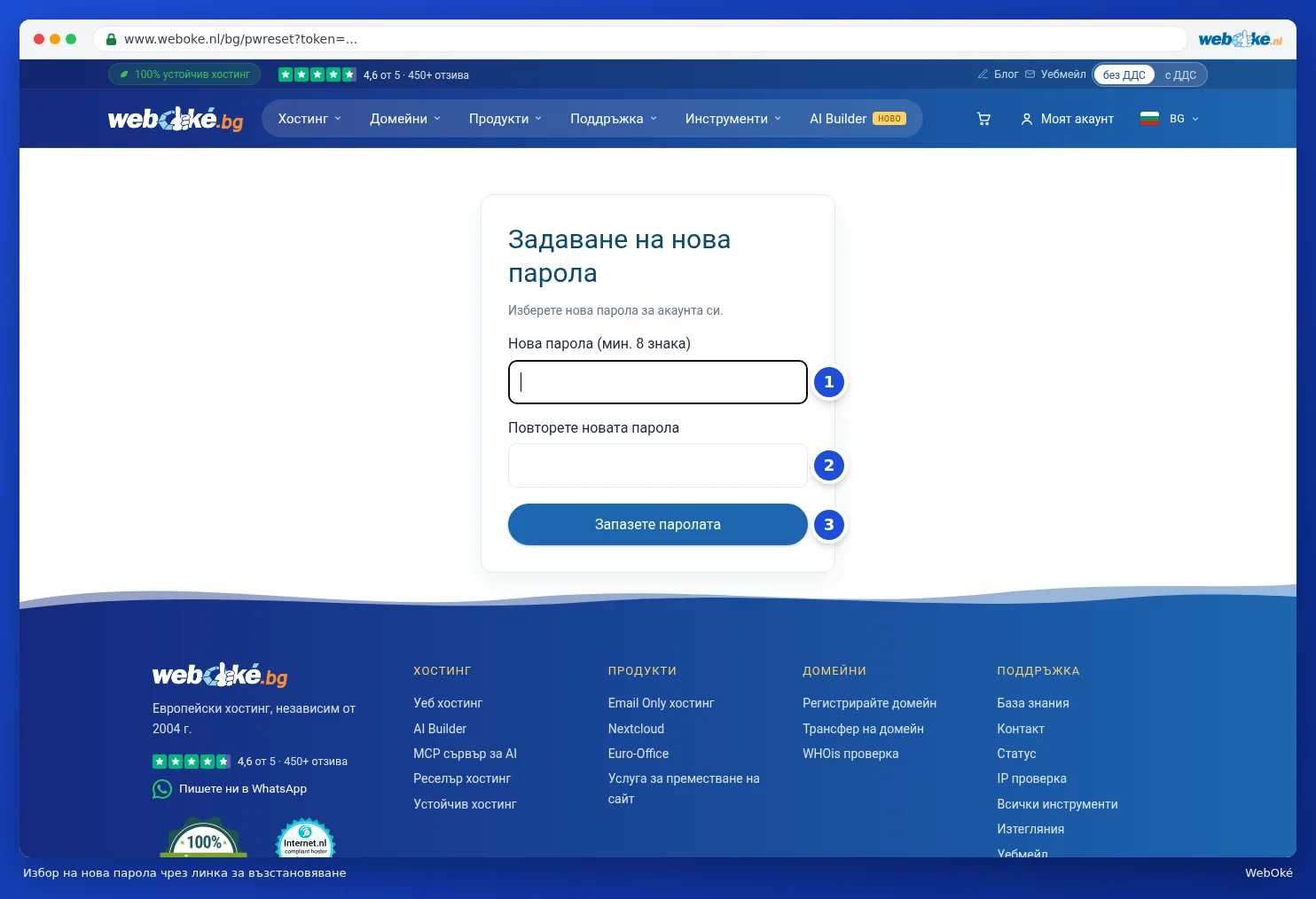The width and height of the screenshot is (1316, 899).
Task: Open footer link Трансфер на домейн
Action: pos(863,729)
